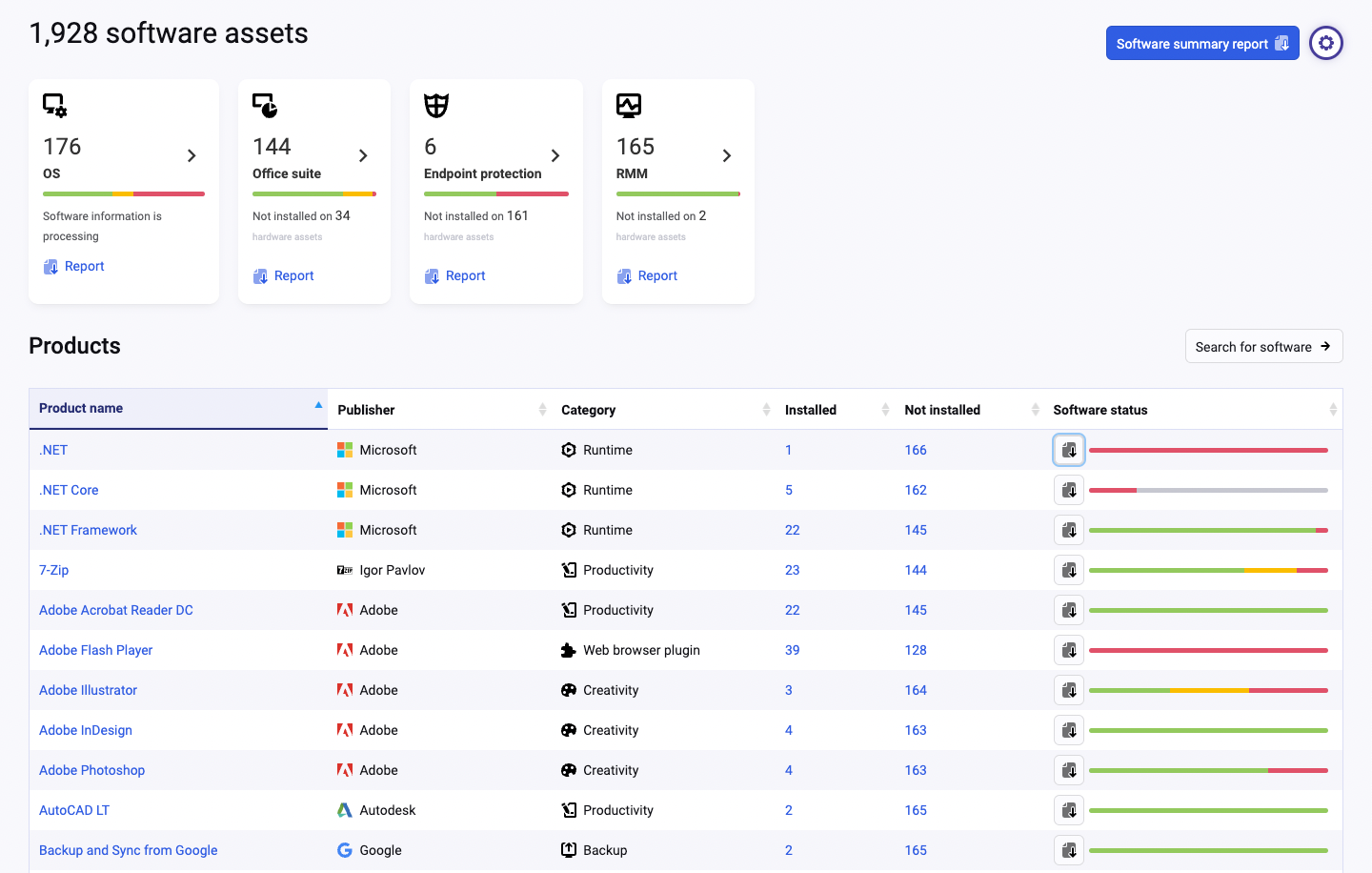The image size is (1372, 873).
Task: Click the status bar for .NET Framework
Action: pyautogui.click(x=1208, y=529)
